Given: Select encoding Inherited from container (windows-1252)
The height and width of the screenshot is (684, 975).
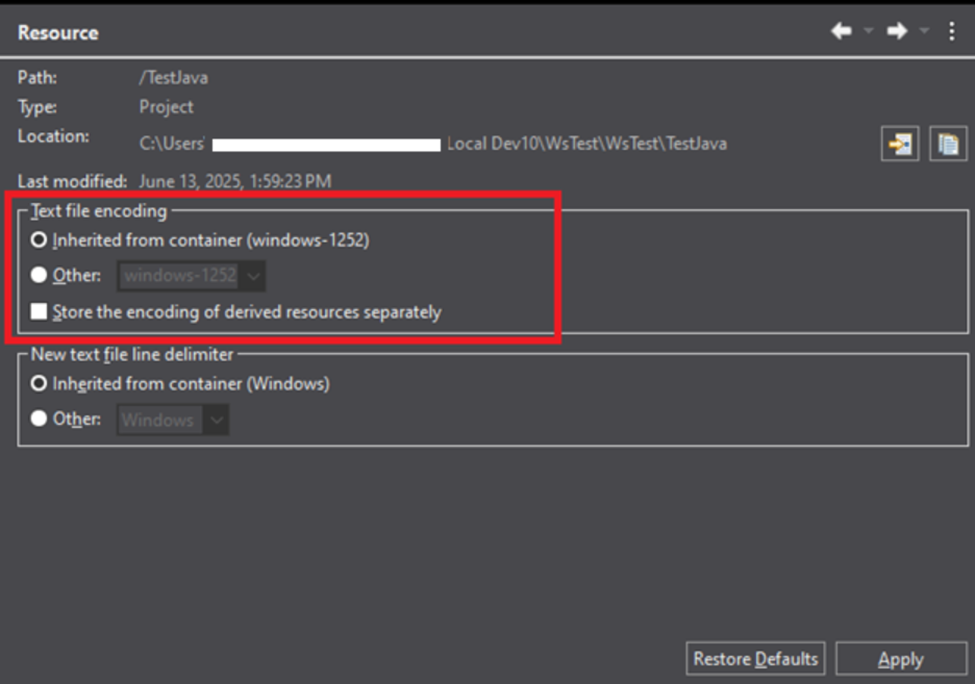Looking at the screenshot, I should 39,240.
